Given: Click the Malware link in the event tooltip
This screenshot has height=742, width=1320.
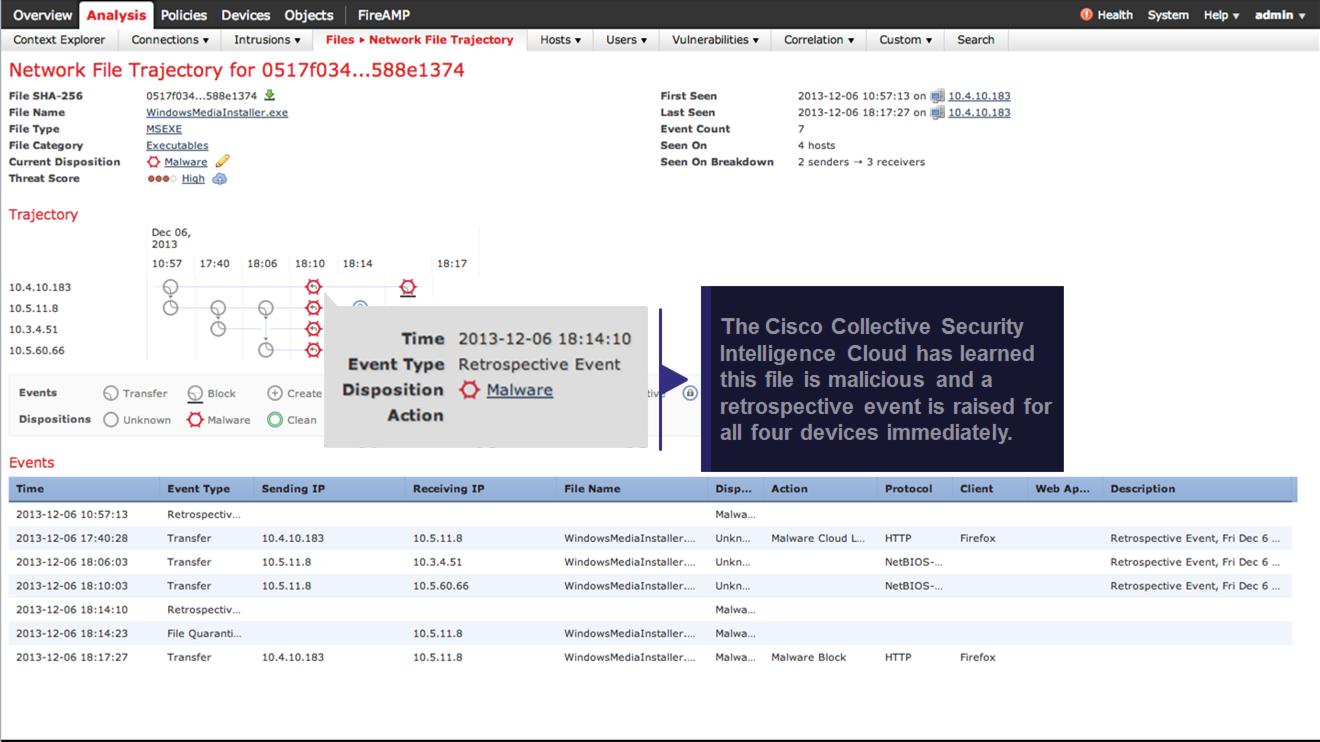Looking at the screenshot, I should pyautogui.click(x=519, y=390).
